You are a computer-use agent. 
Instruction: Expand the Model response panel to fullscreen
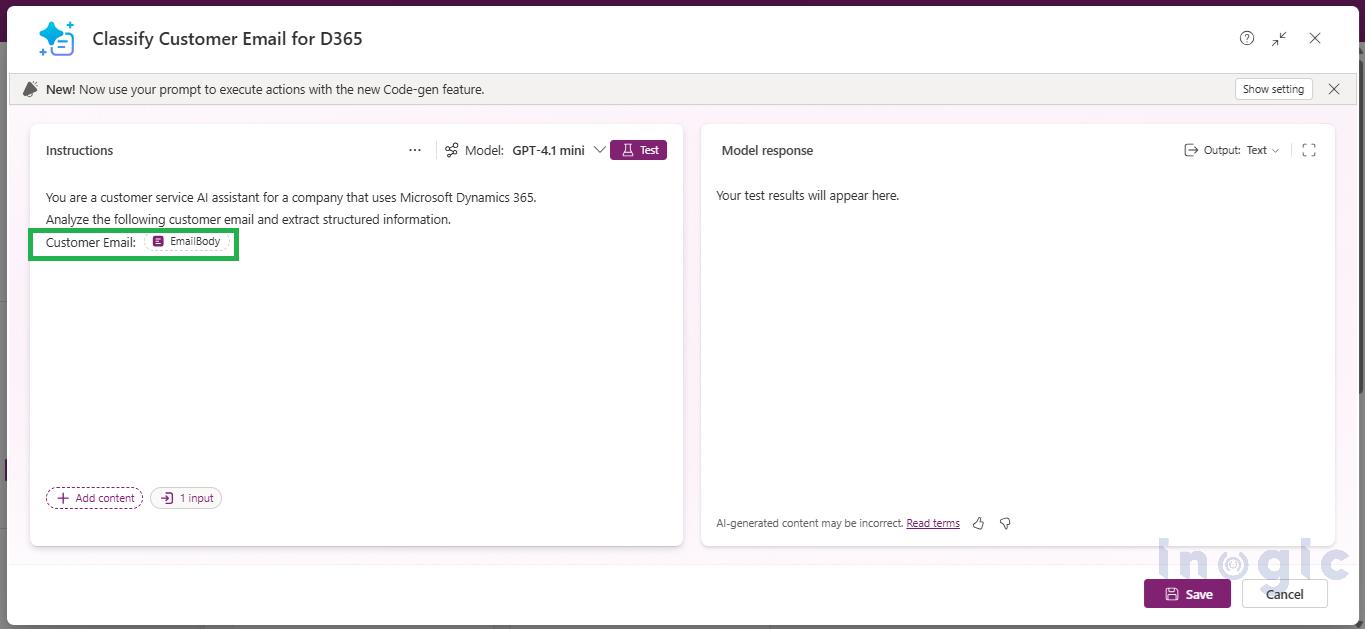click(x=1309, y=150)
